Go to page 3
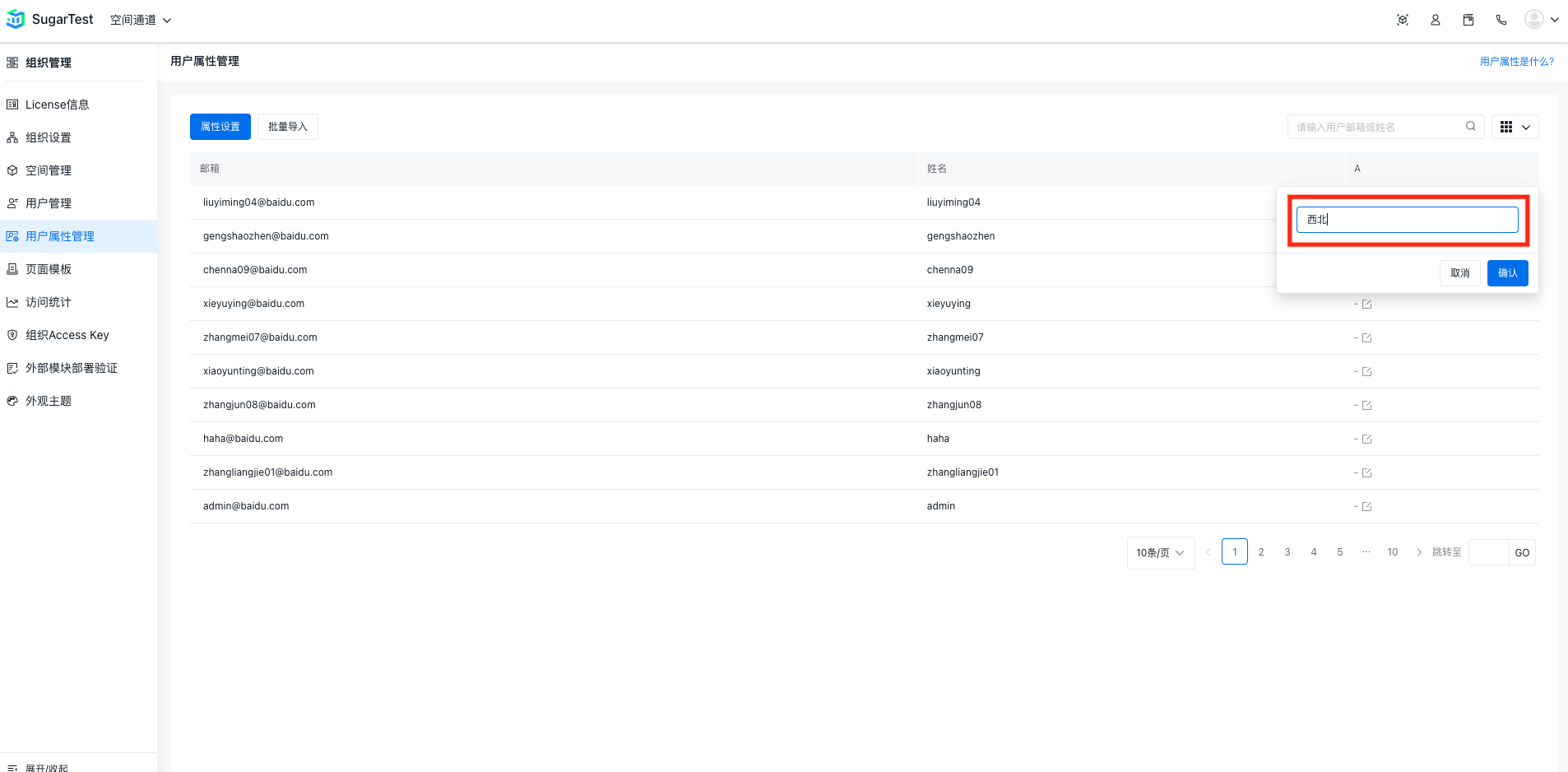The height and width of the screenshot is (772, 1568). [x=1287, y=552]
